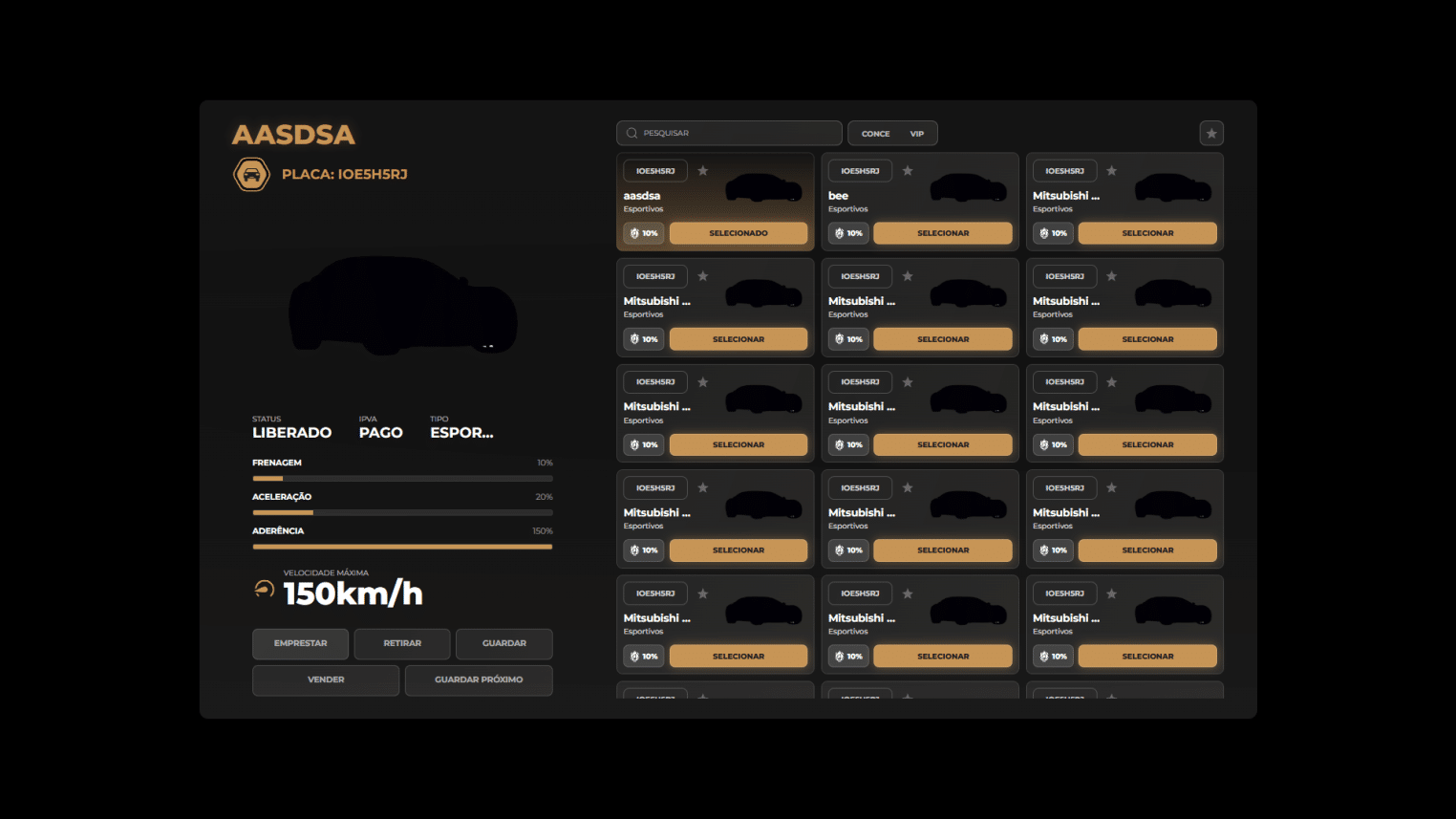
Task: Star the bee vehicle card
Action: [908, 171]
